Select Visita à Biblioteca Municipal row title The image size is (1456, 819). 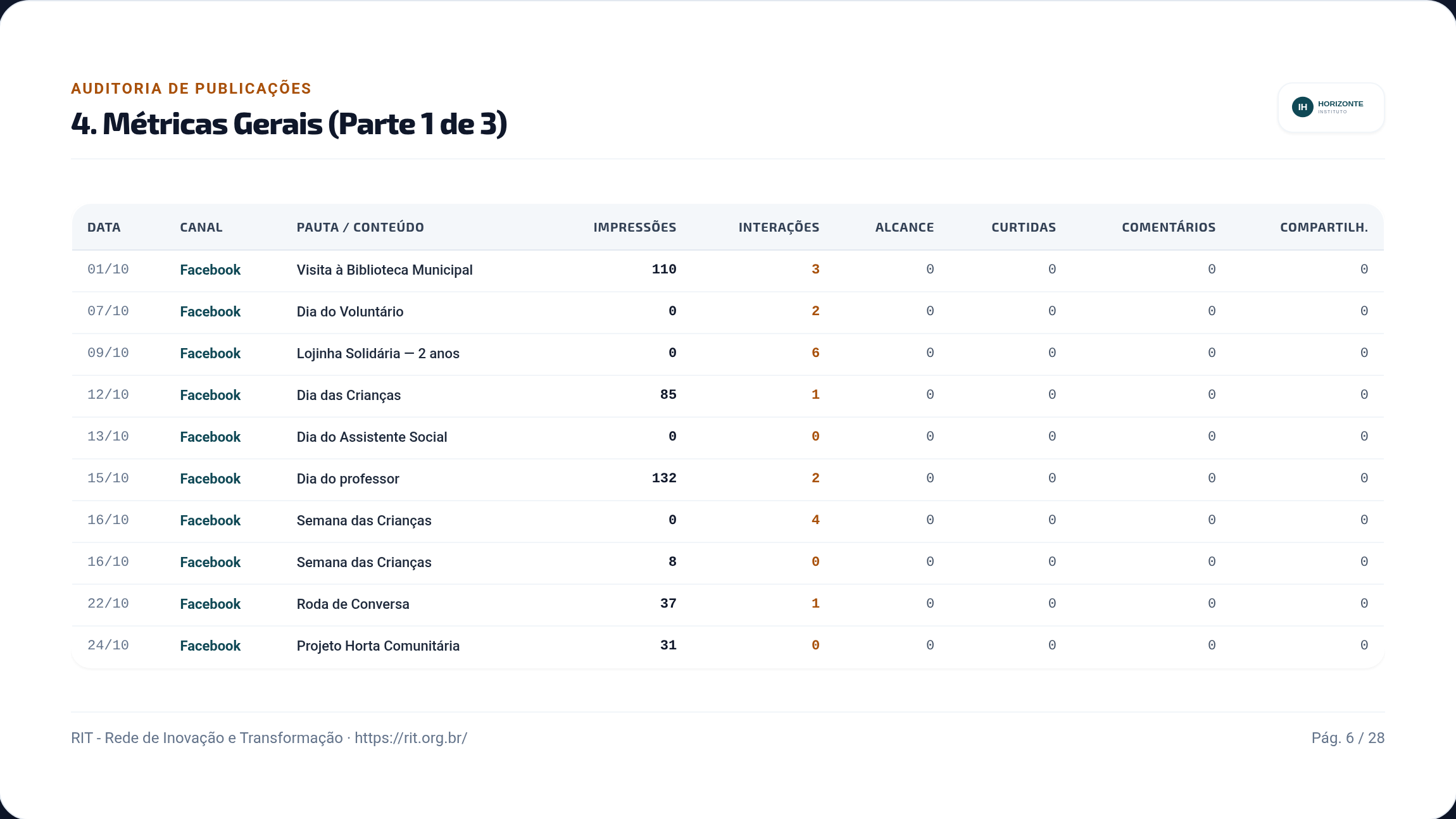tap(385, 270)
